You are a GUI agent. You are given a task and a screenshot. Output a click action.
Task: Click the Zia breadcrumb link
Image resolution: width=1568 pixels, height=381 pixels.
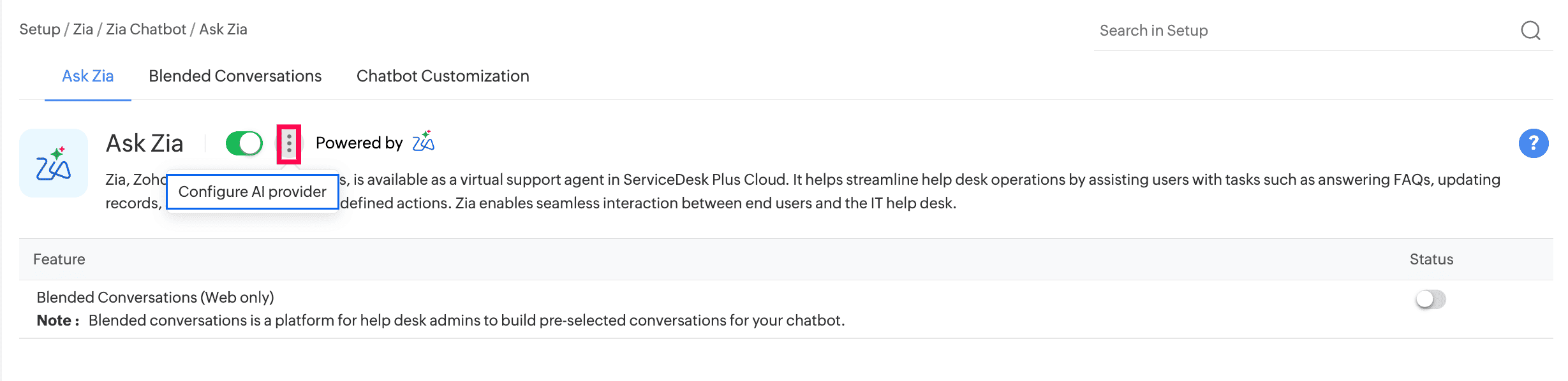[x=83, y=29]
